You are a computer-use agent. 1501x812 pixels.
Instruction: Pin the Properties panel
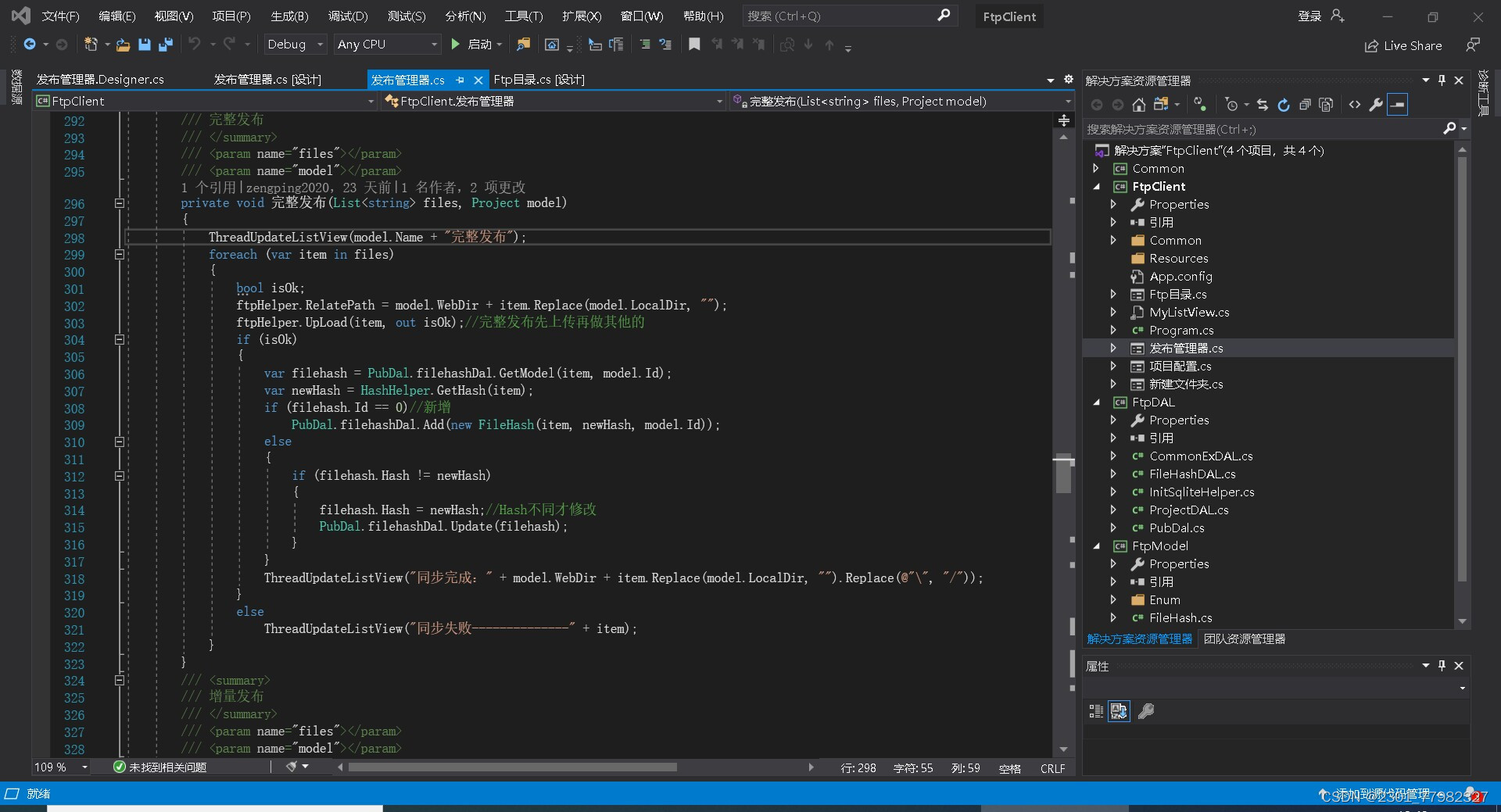click(1442, 666)
